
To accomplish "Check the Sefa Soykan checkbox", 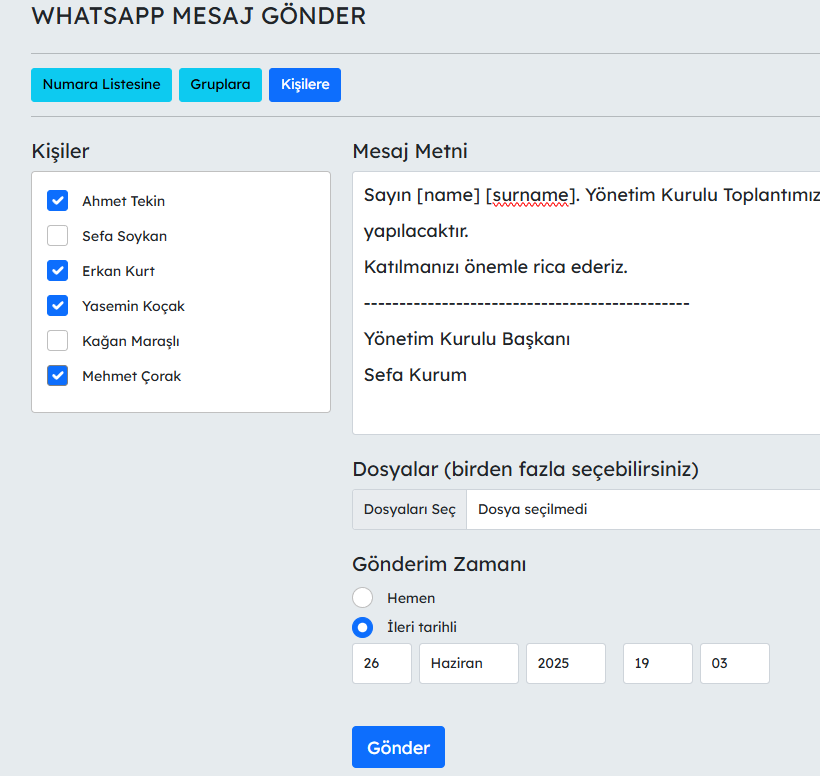I will click(x=57, y=236).
